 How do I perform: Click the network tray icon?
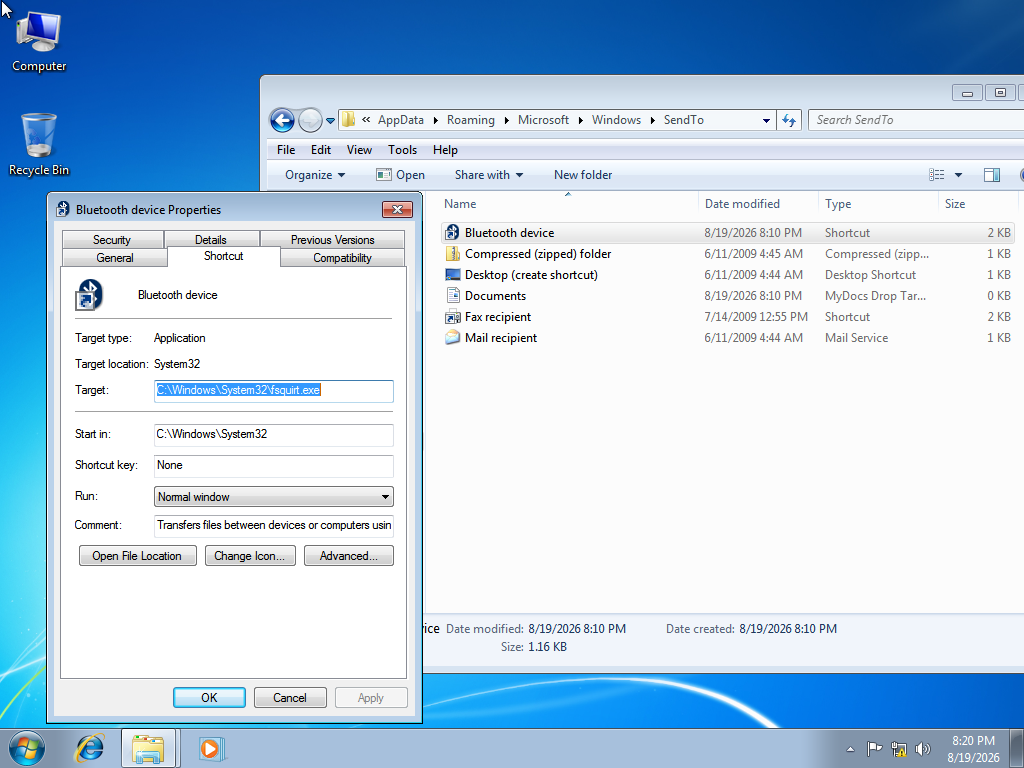click(x=899, y=749)
